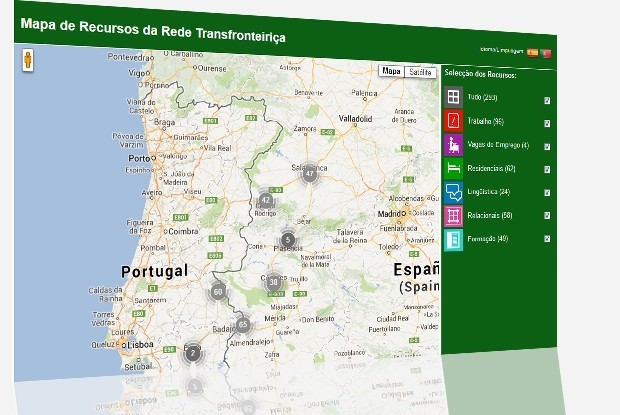
Task: Switch to the Satélite map view
Action: pos(421,73)
